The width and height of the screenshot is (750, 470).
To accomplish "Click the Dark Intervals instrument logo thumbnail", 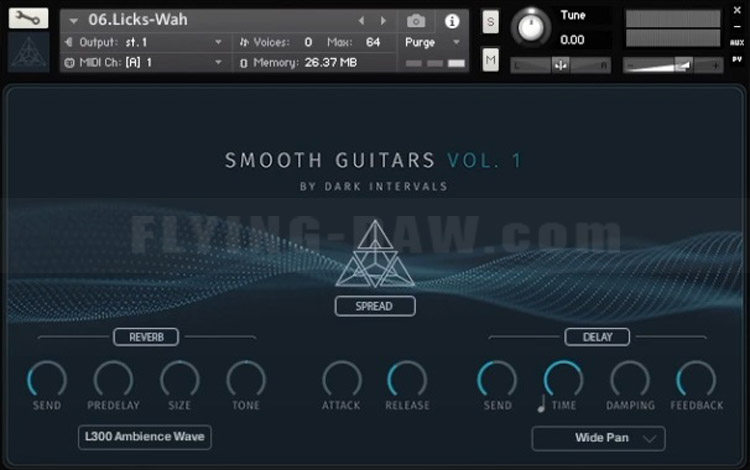I will [x=29, y=52].
